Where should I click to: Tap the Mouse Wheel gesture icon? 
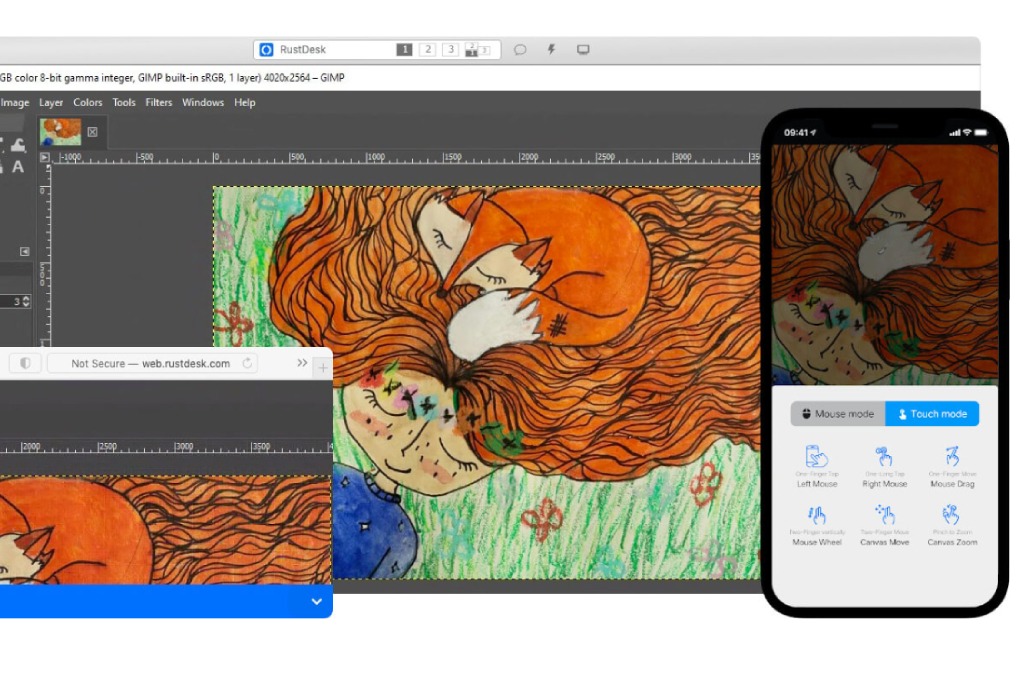click(x=817, y=516)
